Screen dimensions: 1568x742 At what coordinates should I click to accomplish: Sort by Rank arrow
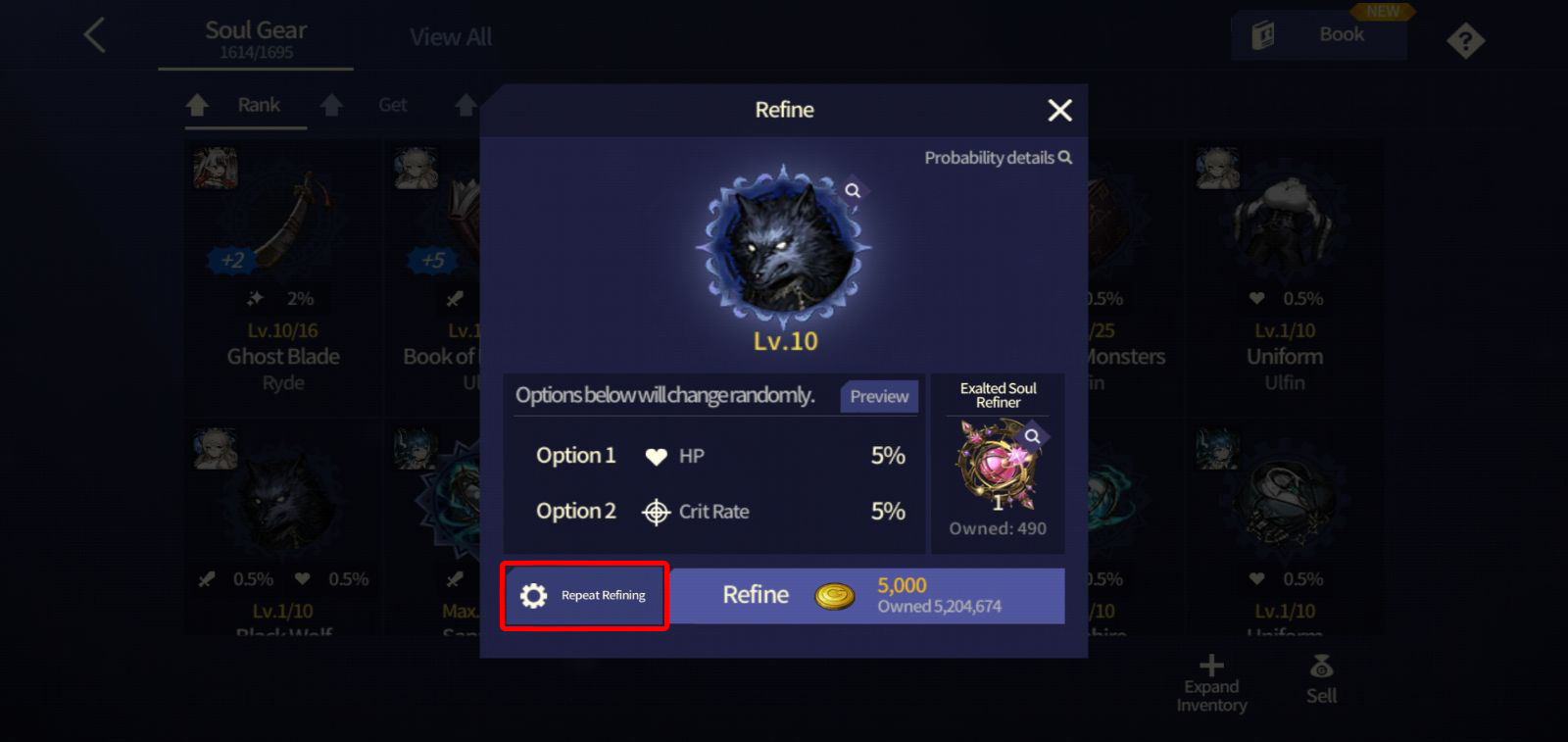click(197, 105)
